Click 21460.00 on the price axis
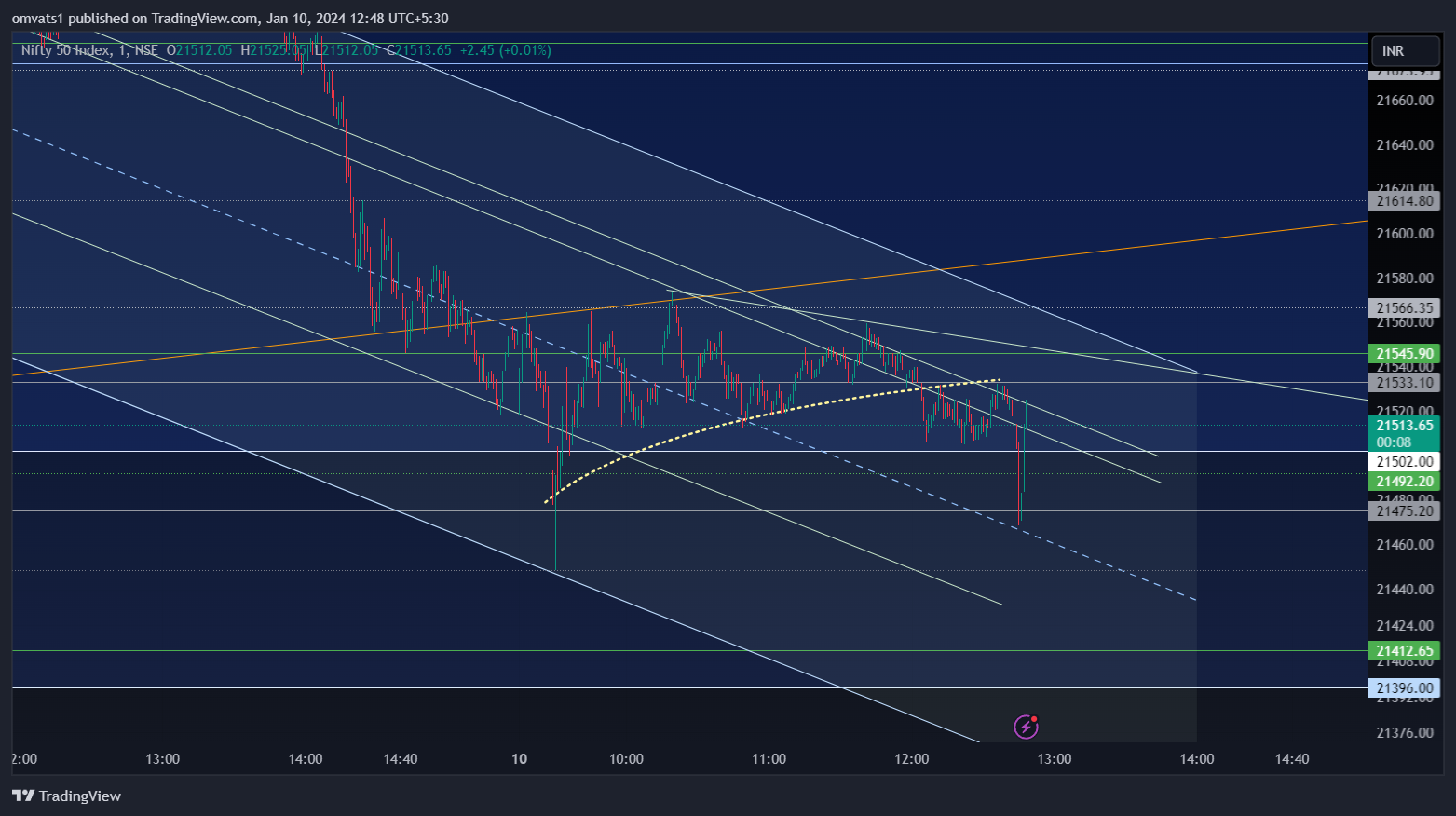Image resolution: width=1456 pixels, height=816 pixels. pos(1404,545)
